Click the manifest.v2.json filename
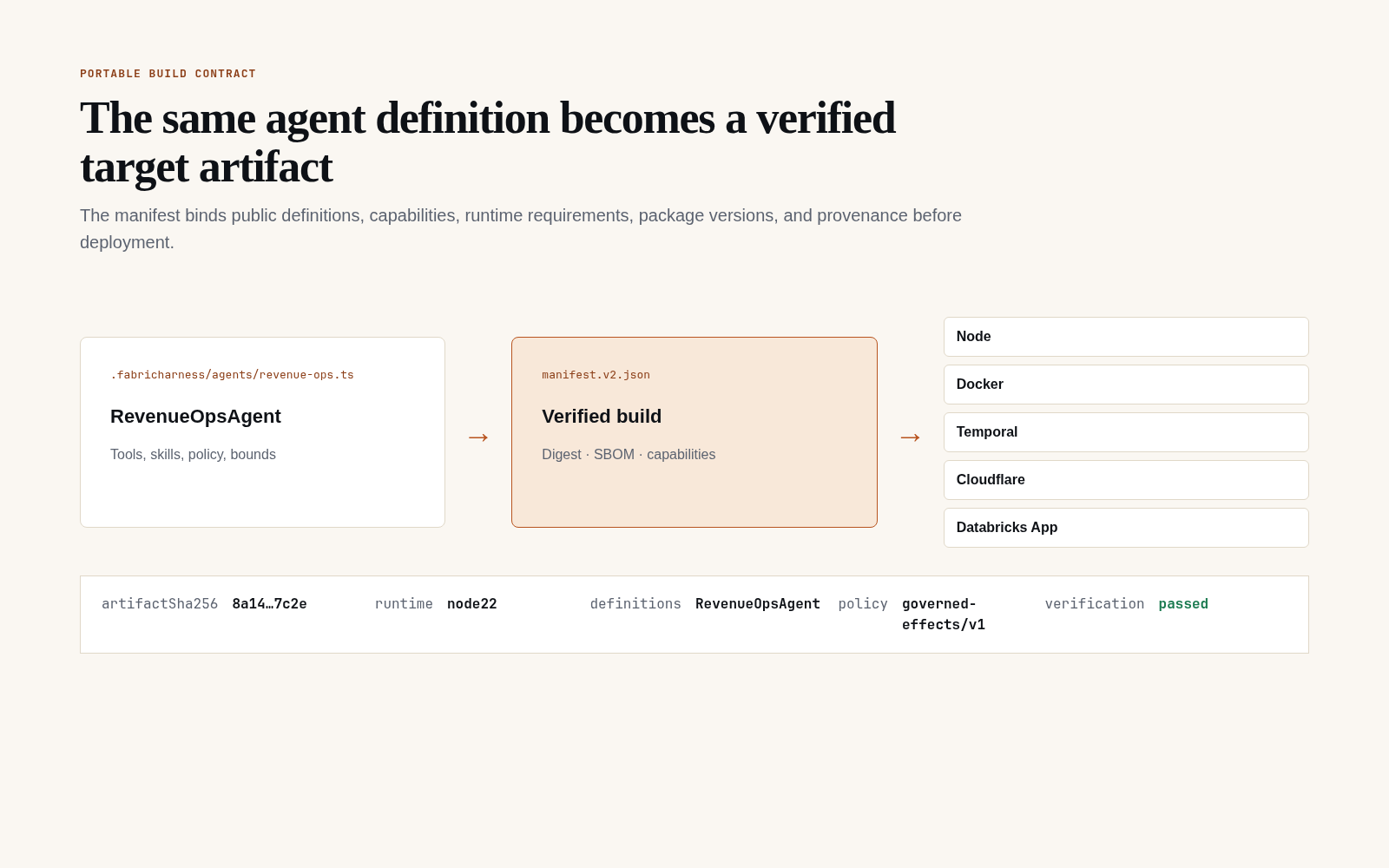The width and height of the screenshot is (1389, 868). tap(596, 375)
